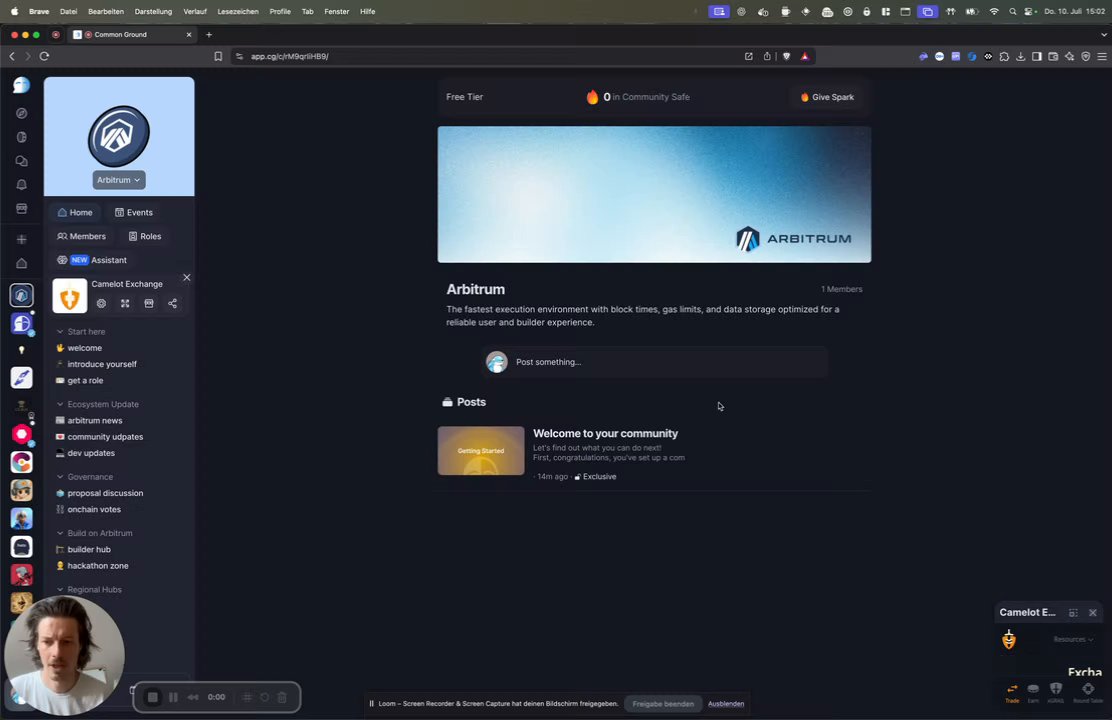Open the Arbitrum community dropdown
Image resolution: width=1112 pixels, height=720 pixels.
coord(118,180)
